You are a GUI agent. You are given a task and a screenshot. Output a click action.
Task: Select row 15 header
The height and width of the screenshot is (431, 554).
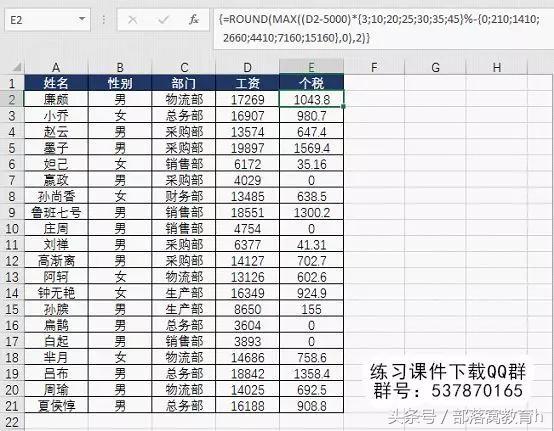[x=12, y=309]
